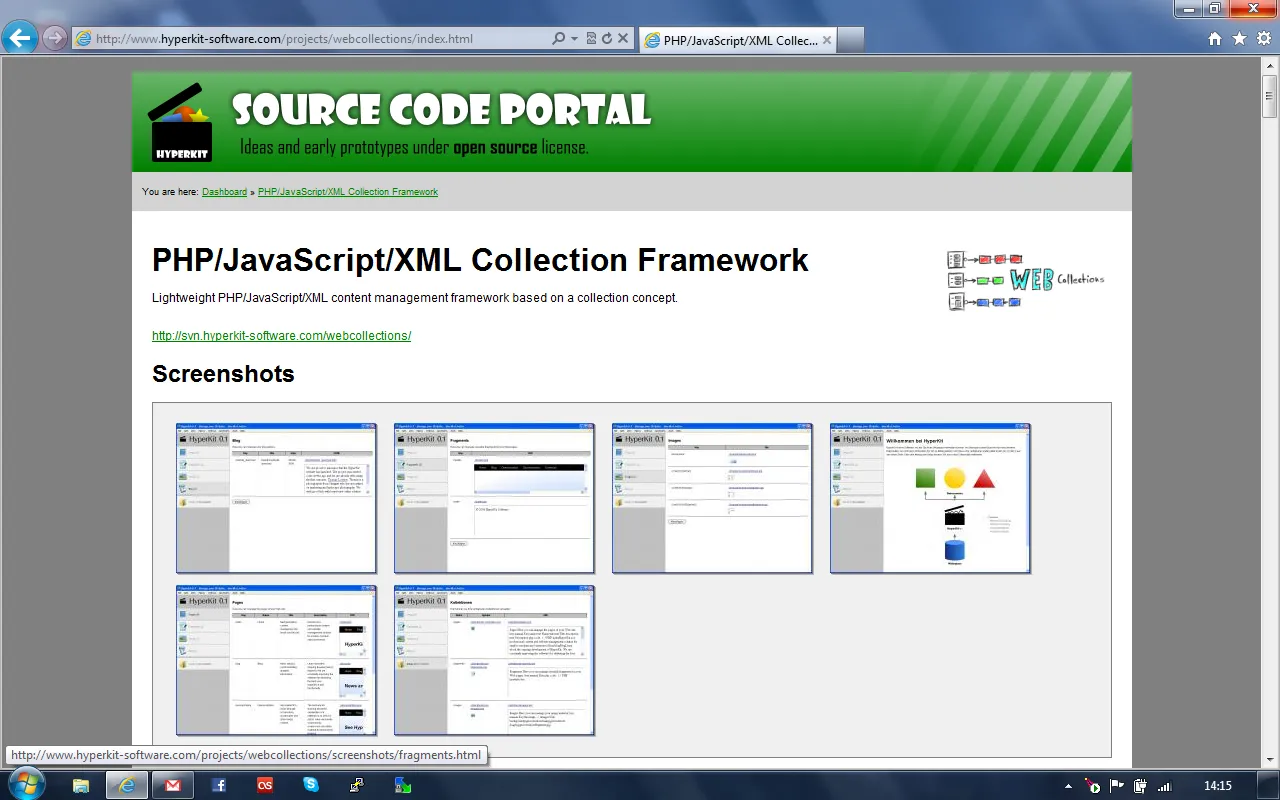The height and width of the screenshot is (800, 1280).
Task: Open the taskbar icon left of the empty area
Action: coord(403,786)
